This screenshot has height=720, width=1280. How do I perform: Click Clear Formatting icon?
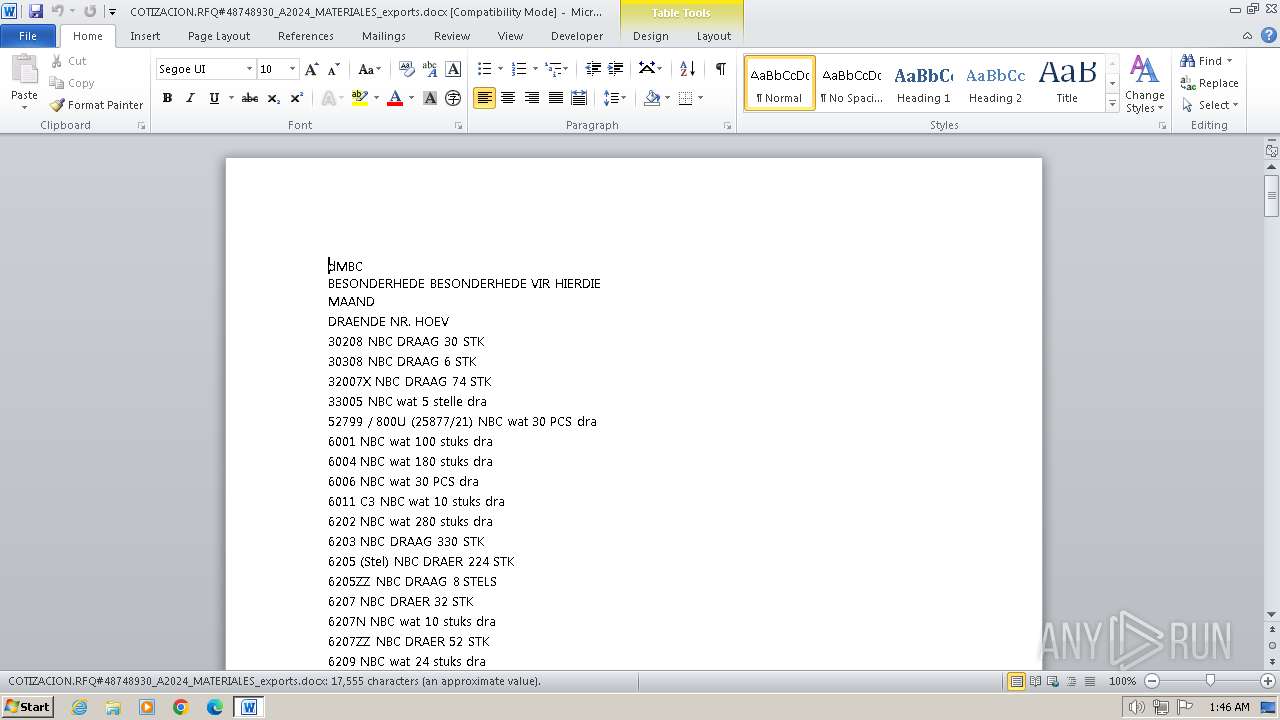[407, 69]
